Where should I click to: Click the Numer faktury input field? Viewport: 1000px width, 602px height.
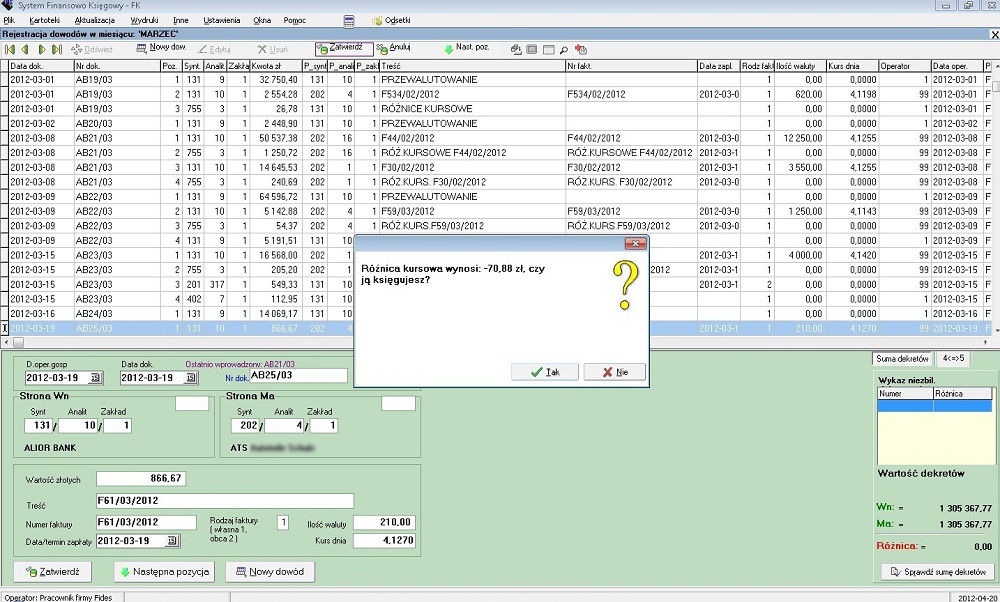point(146,522)
